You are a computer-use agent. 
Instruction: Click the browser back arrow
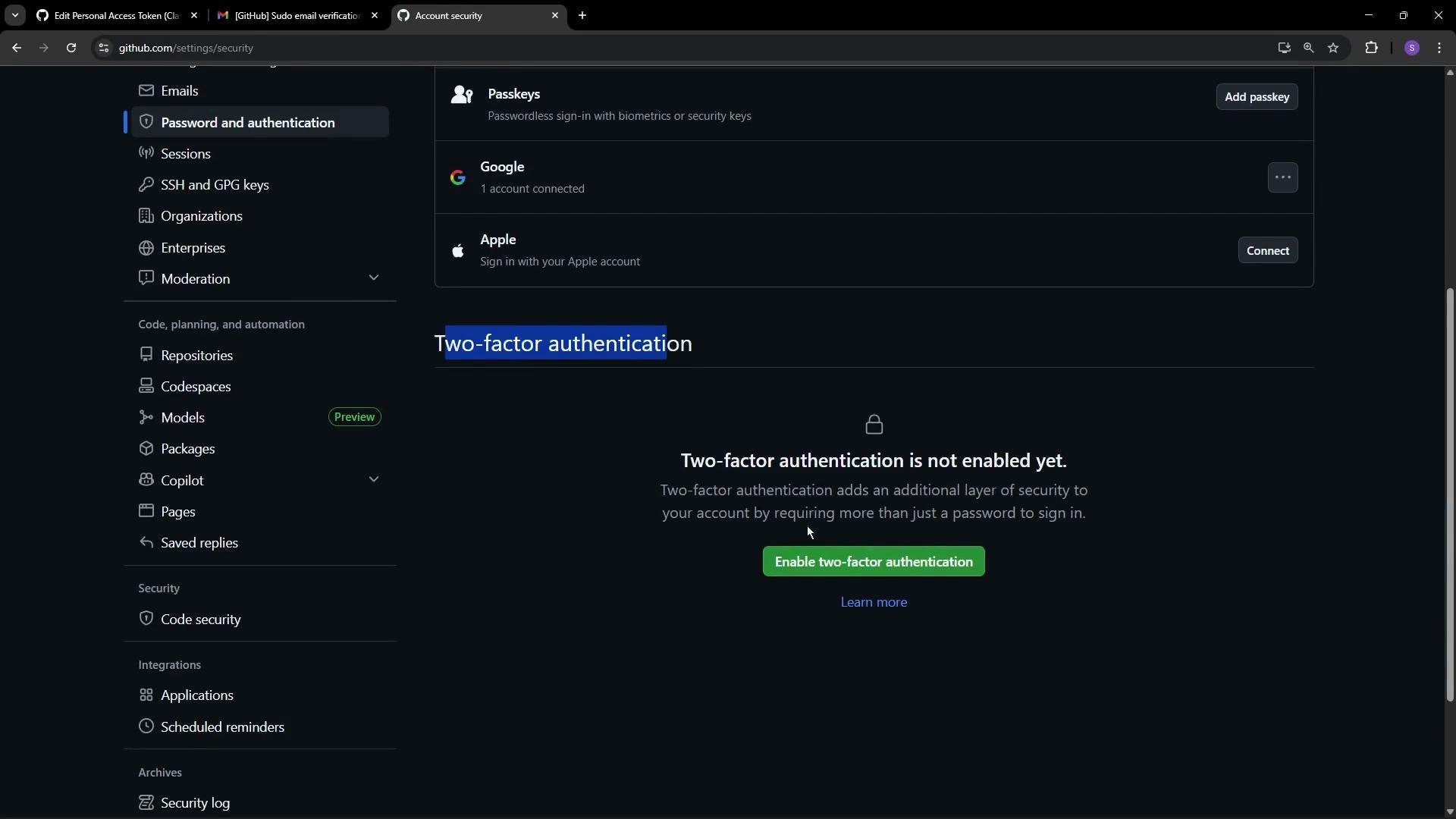pos(16,48)
